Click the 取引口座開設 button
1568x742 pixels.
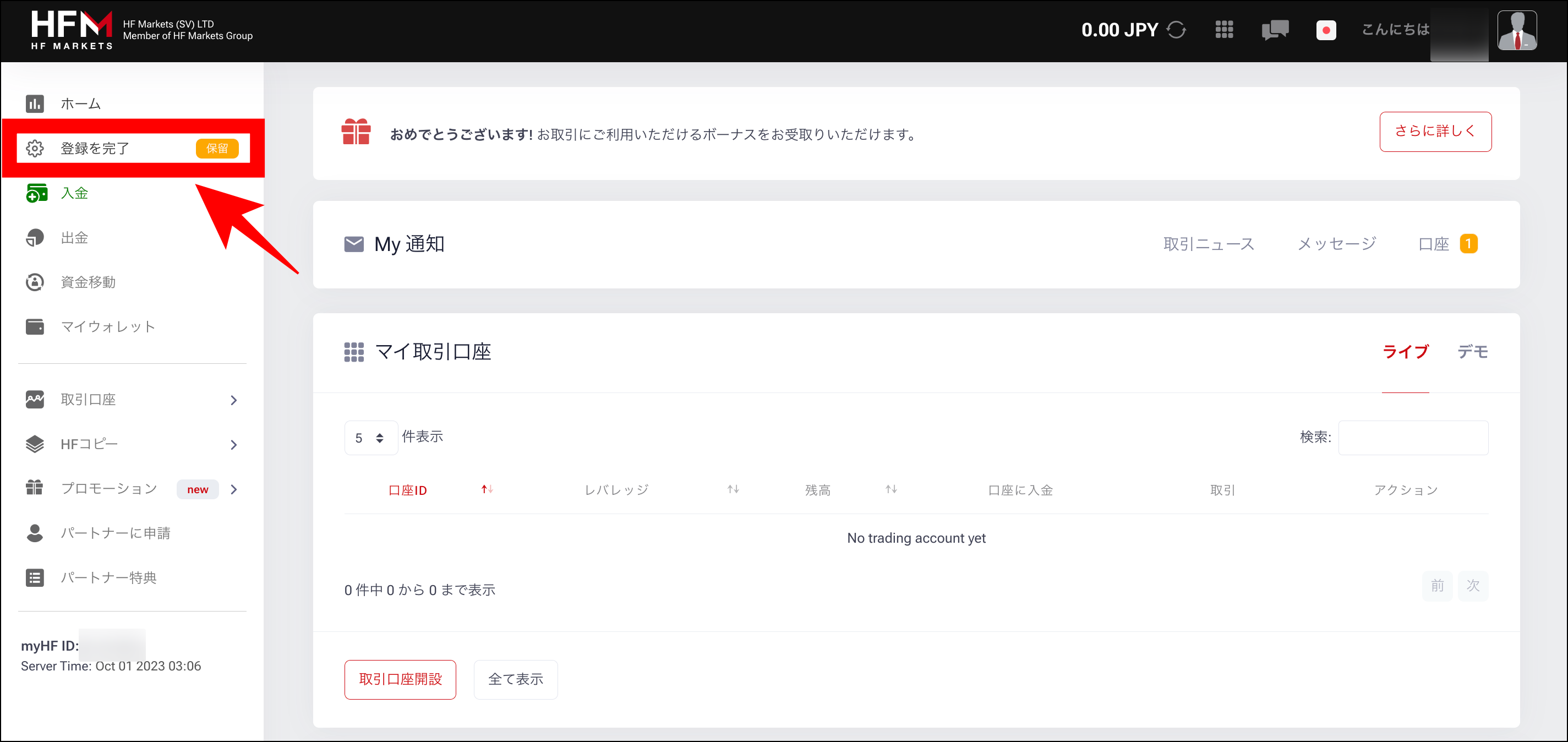click(x=400, y=679)
